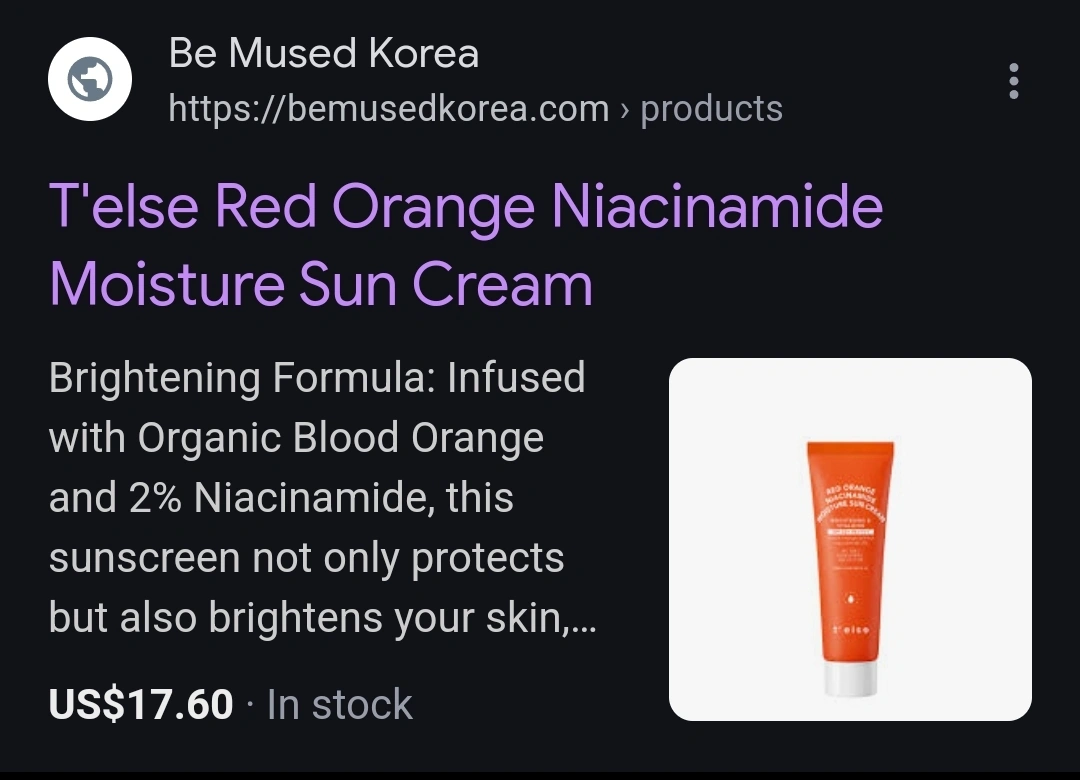Click the globe favicon for Be Mused Korea
Screen dimensions: 1080x780
point(90,79)
